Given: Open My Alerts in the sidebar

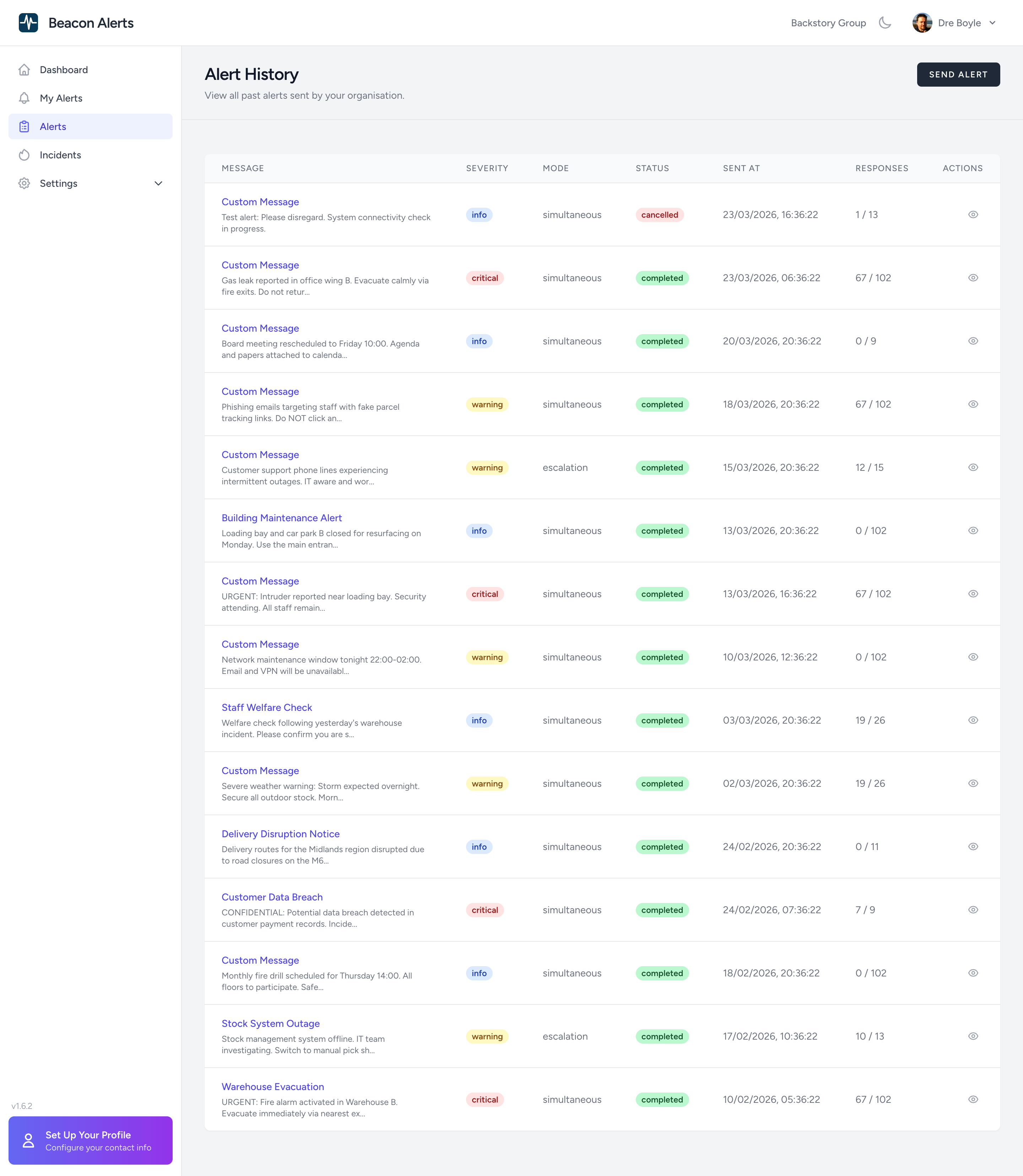Looking at the screenshot, I should [x=61, y=98].
